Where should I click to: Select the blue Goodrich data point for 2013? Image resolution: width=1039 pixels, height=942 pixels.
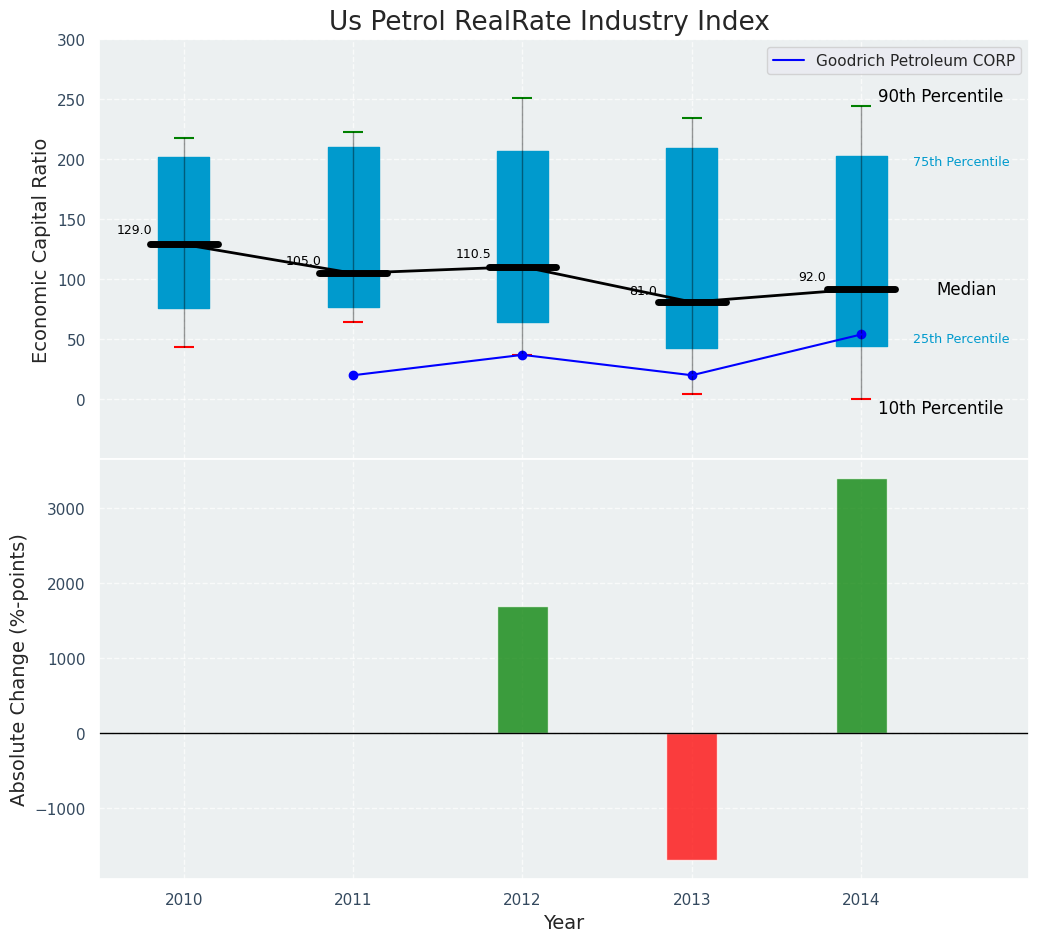692,375
